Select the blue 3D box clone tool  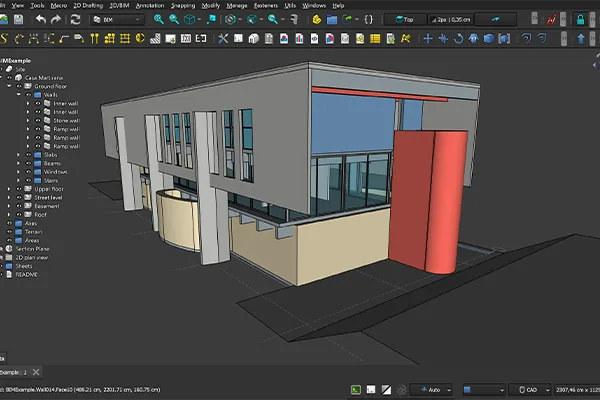[x=489, y=38]
